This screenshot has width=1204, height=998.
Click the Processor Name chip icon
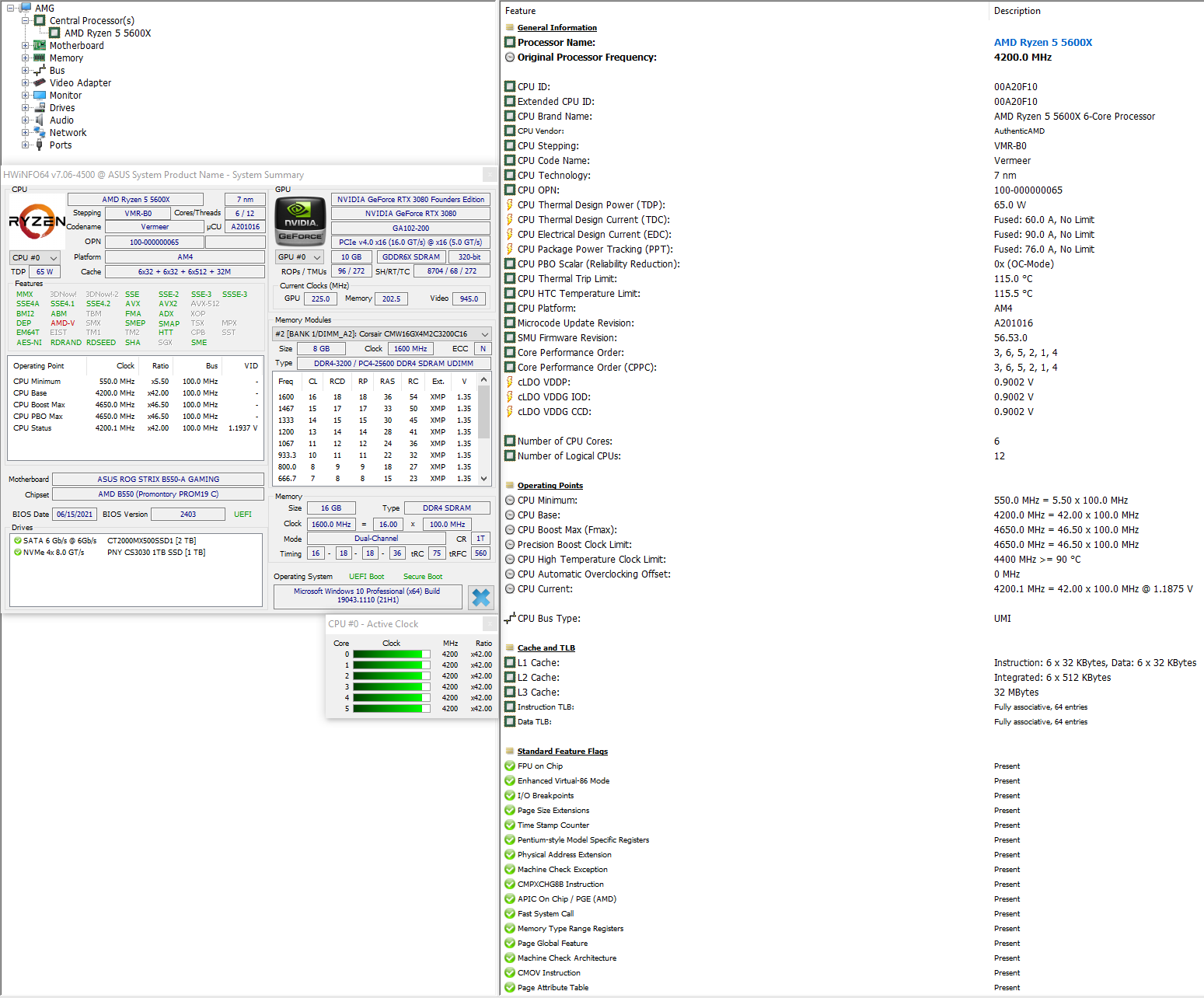510,43
